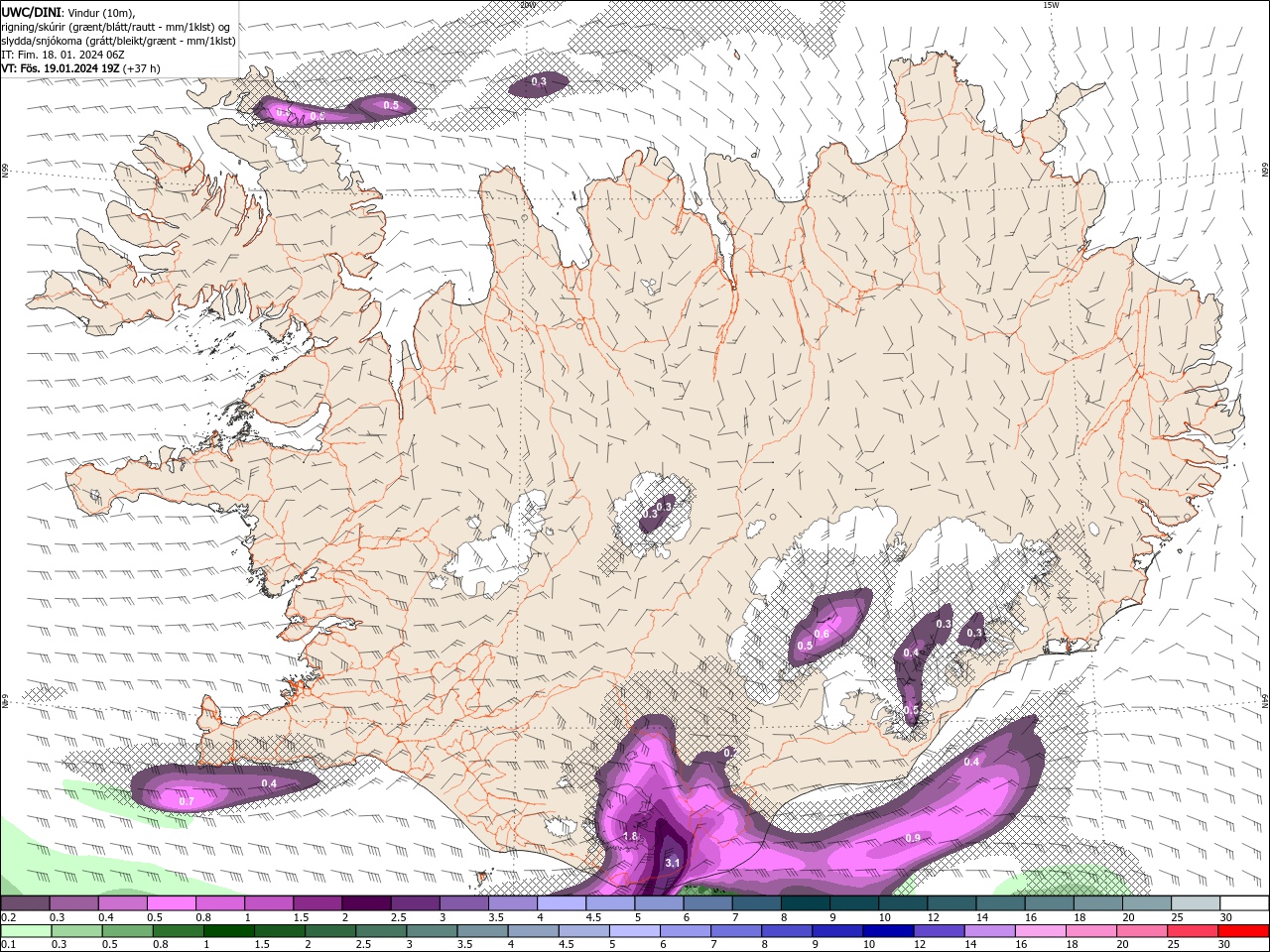
Task: Click the 0.7 value southwest of Reykjanes
Action: point(186,800)
